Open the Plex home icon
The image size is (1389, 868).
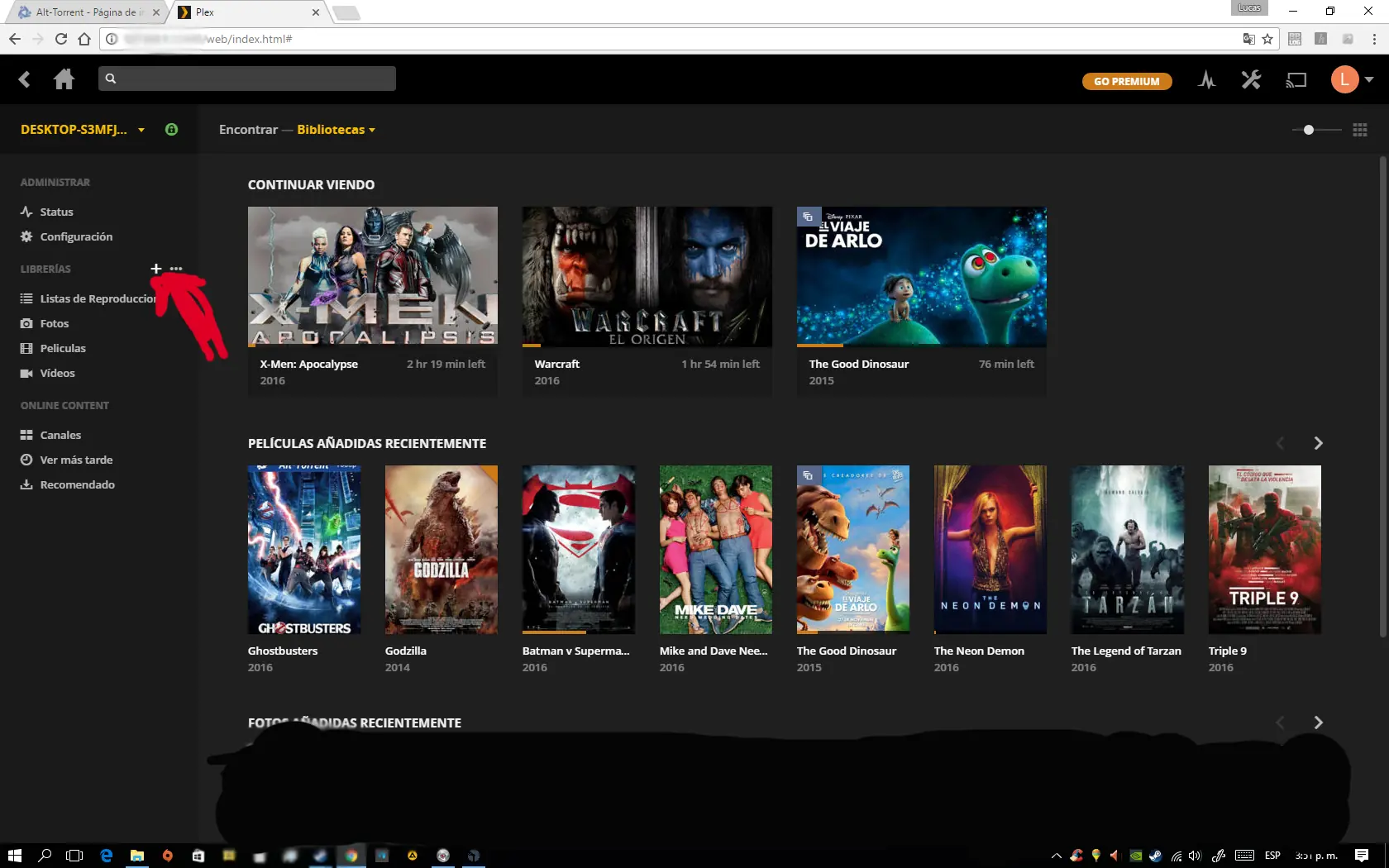click(64, 79)
